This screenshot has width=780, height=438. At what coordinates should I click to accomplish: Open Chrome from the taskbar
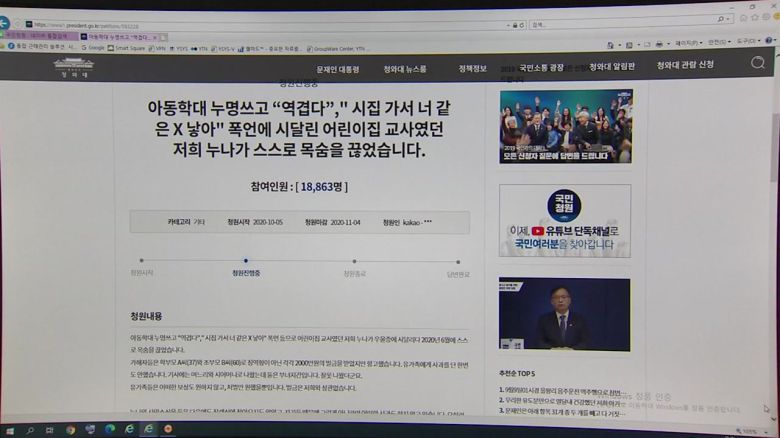[x=70, y=429]
